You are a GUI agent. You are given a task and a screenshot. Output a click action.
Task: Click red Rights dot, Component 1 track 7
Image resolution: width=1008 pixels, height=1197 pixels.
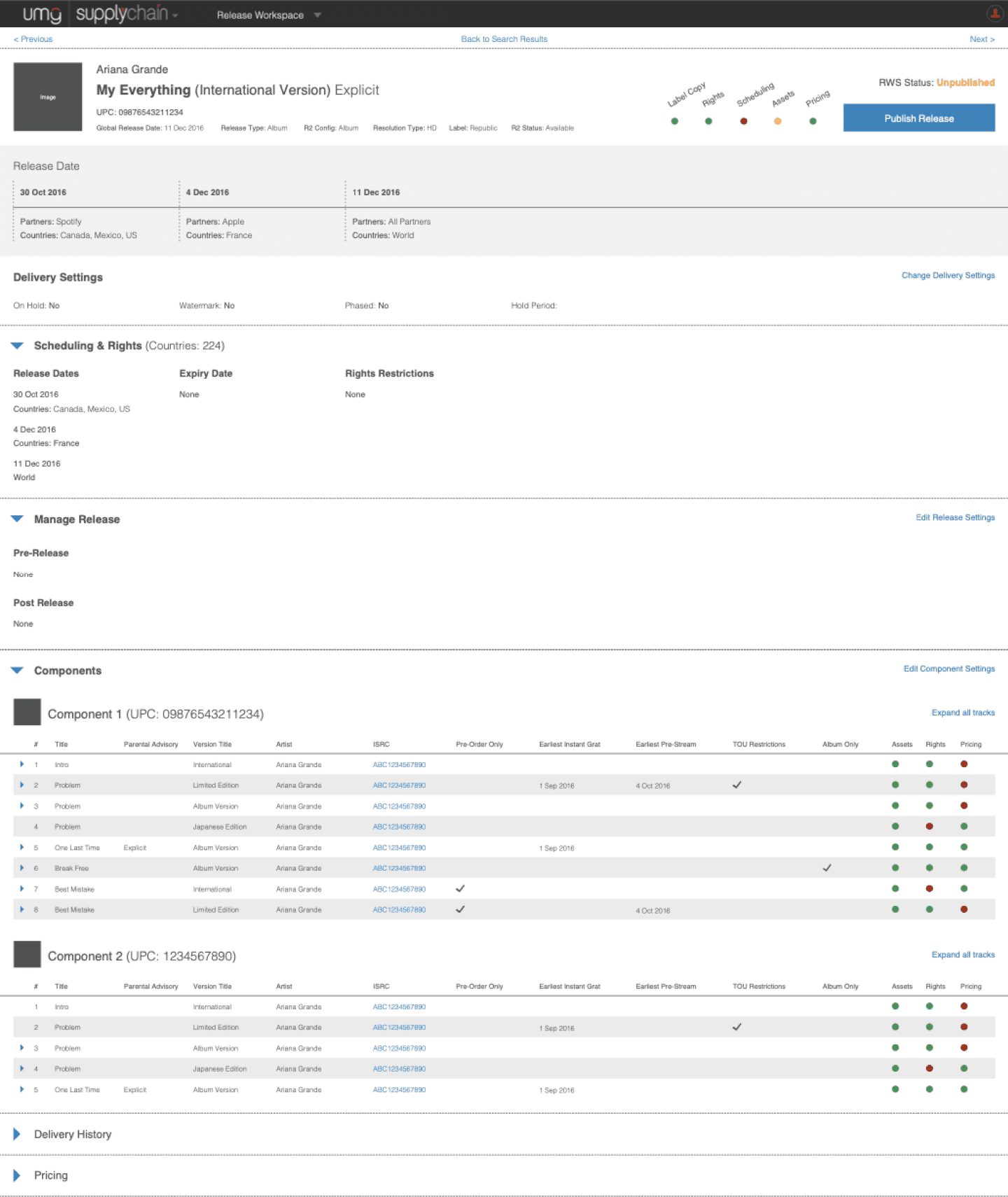click(x=930, y=888)
